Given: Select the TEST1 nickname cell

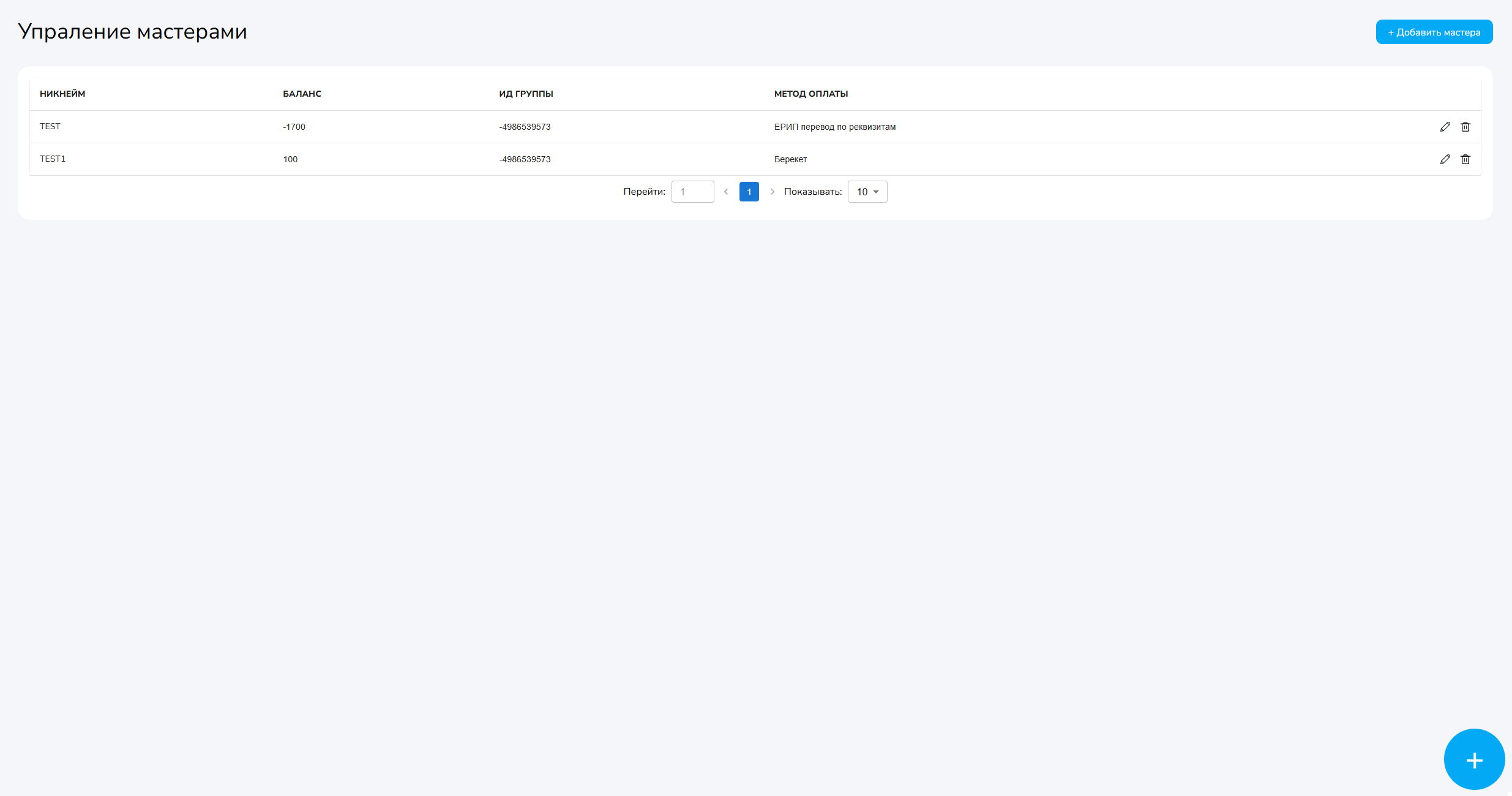Looking at the screenshot, I should (x=53, y=159).
